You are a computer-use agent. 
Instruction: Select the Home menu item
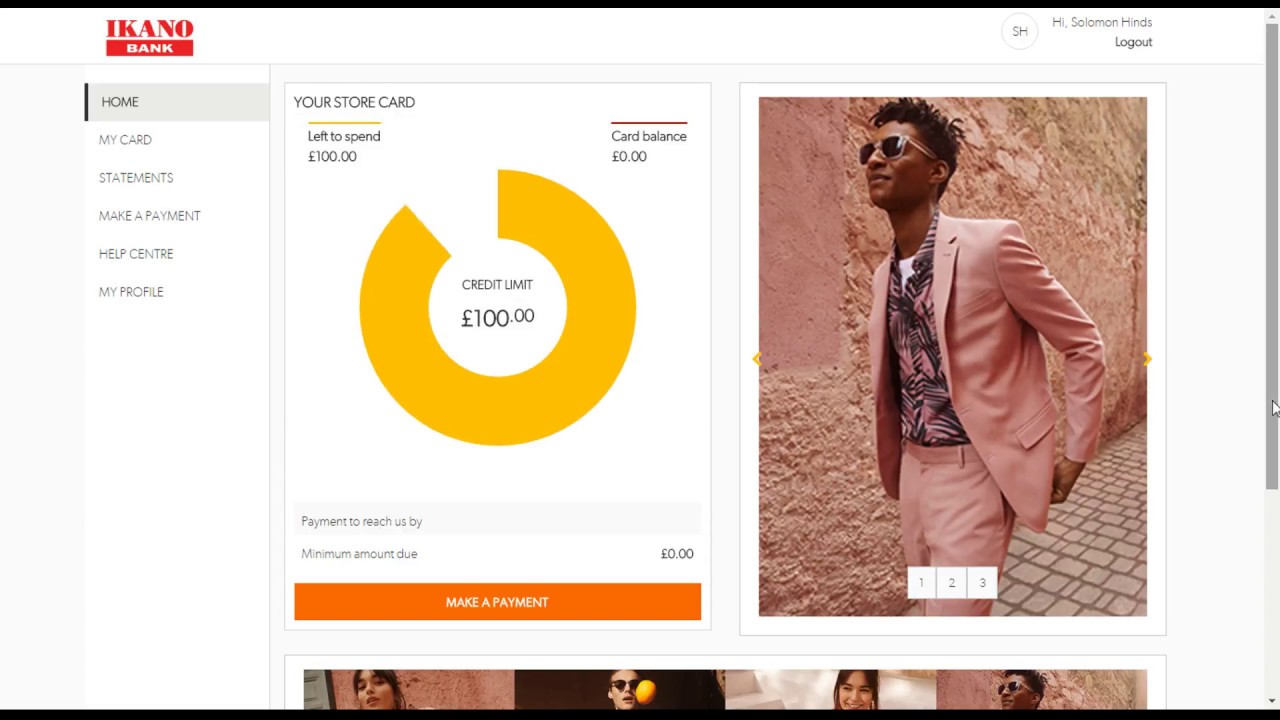coord(177,102)
